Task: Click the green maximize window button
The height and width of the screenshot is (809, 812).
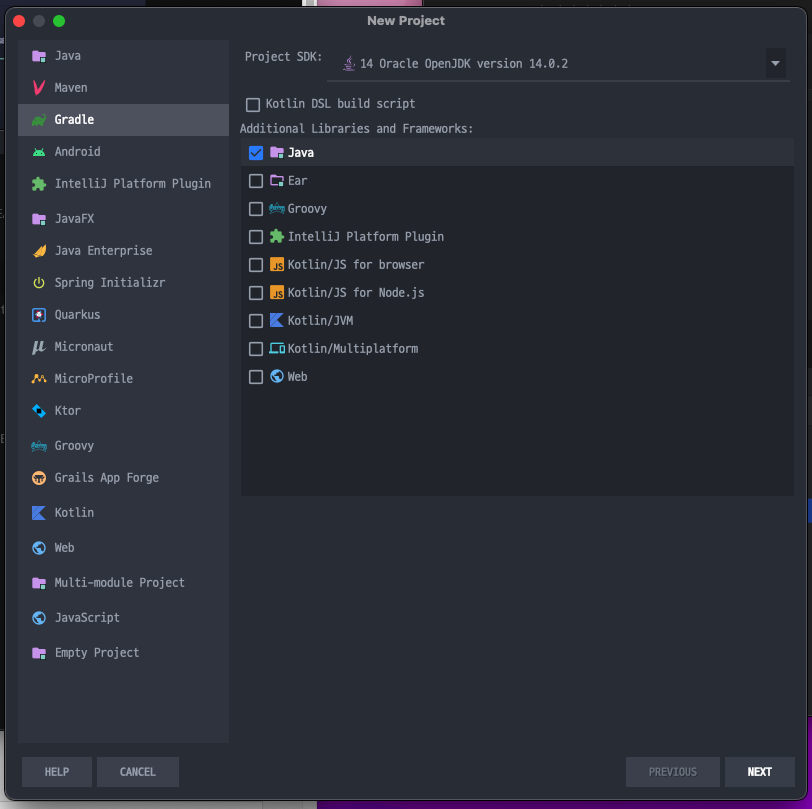Action: coord(59,21)
